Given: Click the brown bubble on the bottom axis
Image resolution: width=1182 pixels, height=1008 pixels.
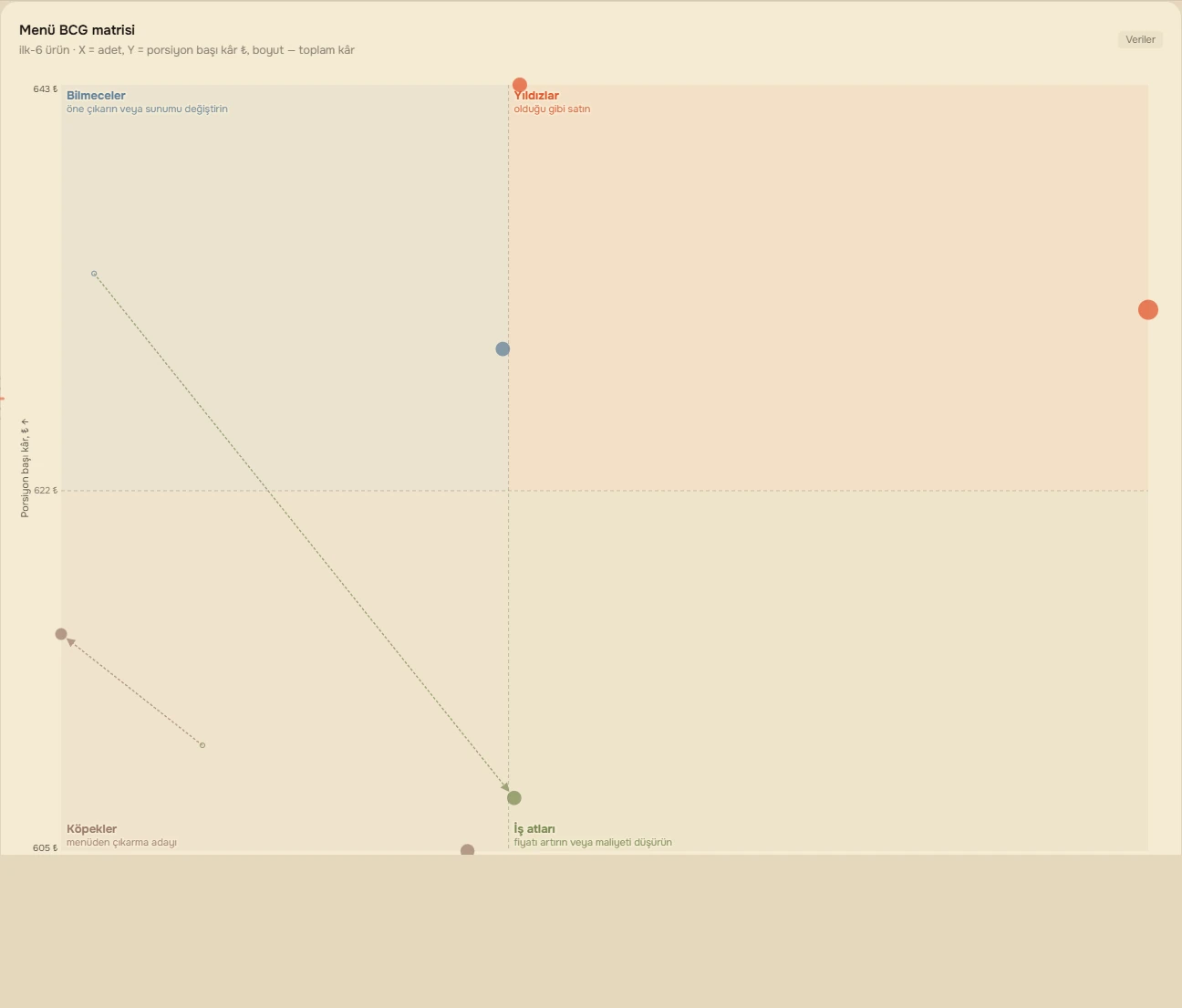Looking at the screenshot, I should (468, 850).
